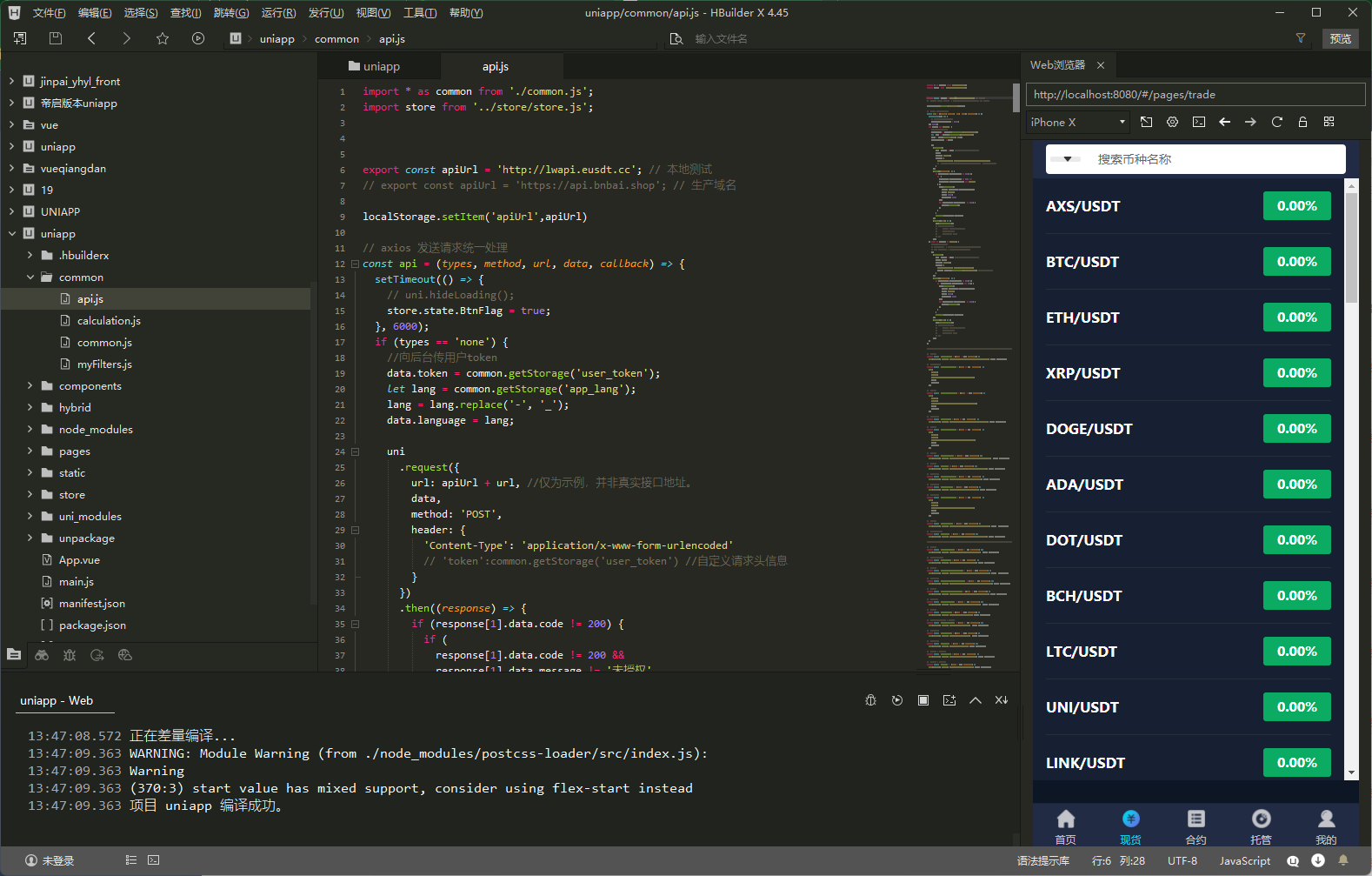Image resolution: width=1372 pixels, height=876 pixels.
Task: Click the browser settings gear icon
Action: point(1173,122)
